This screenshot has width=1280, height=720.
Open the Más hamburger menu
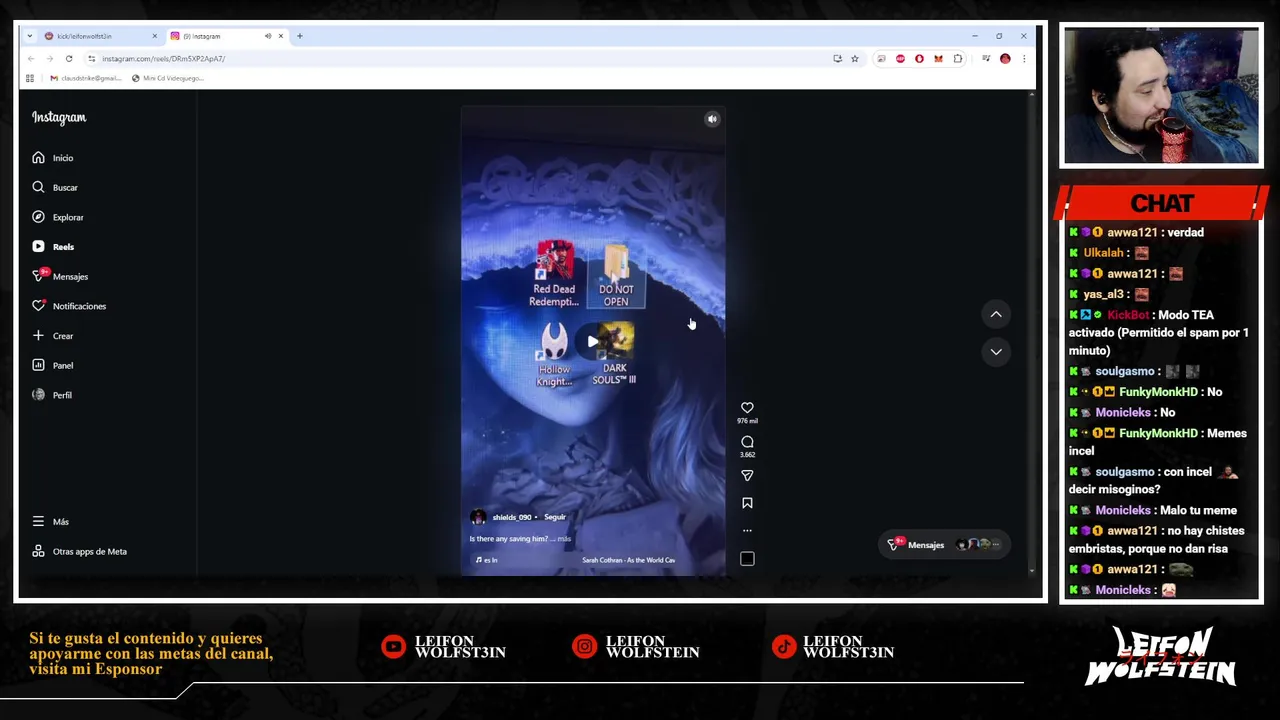click(50, 522)
